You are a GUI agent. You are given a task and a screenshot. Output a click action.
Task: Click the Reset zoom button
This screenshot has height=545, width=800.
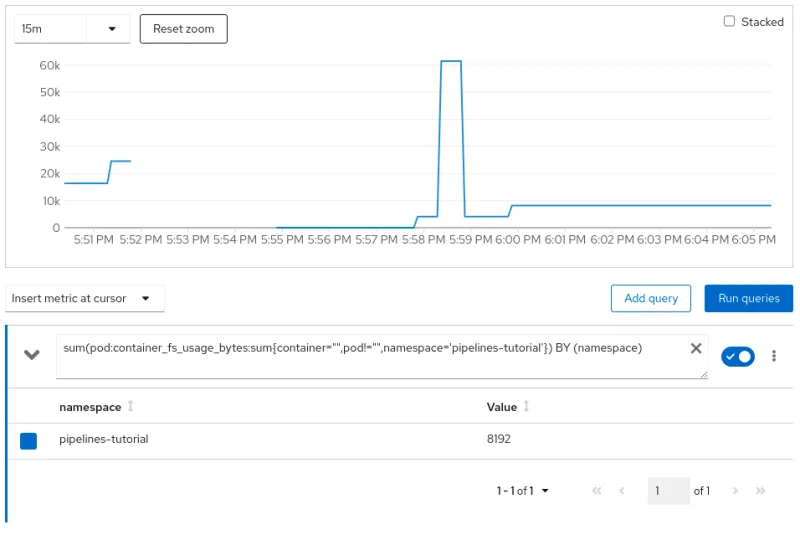pyautogui.click(x=184, y=29)
